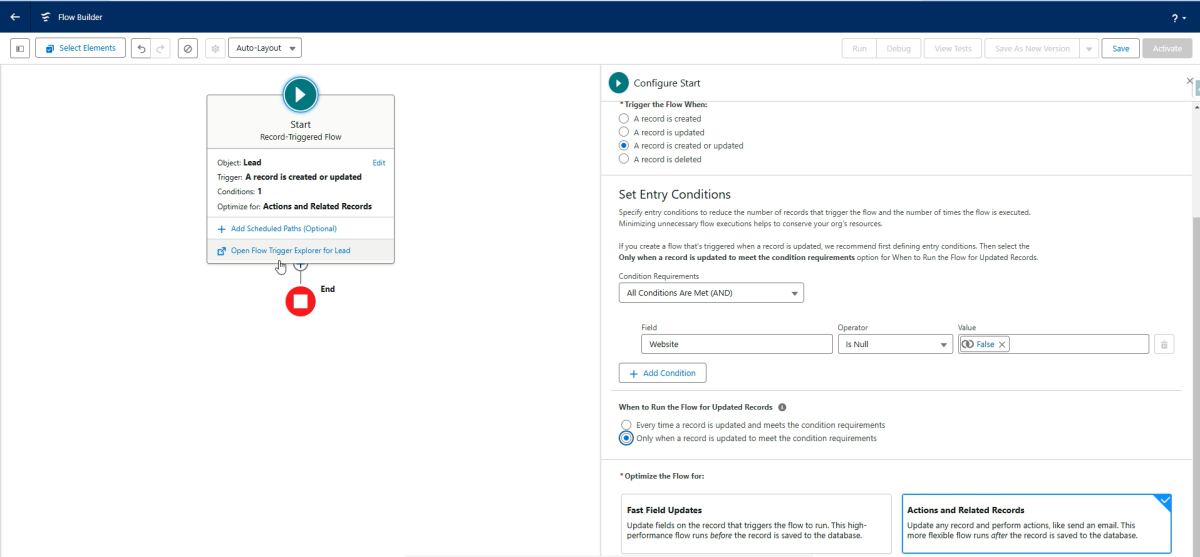Open Flow Trigger Explorer for Lead link
1200x557 pixels.
(291, 250)
